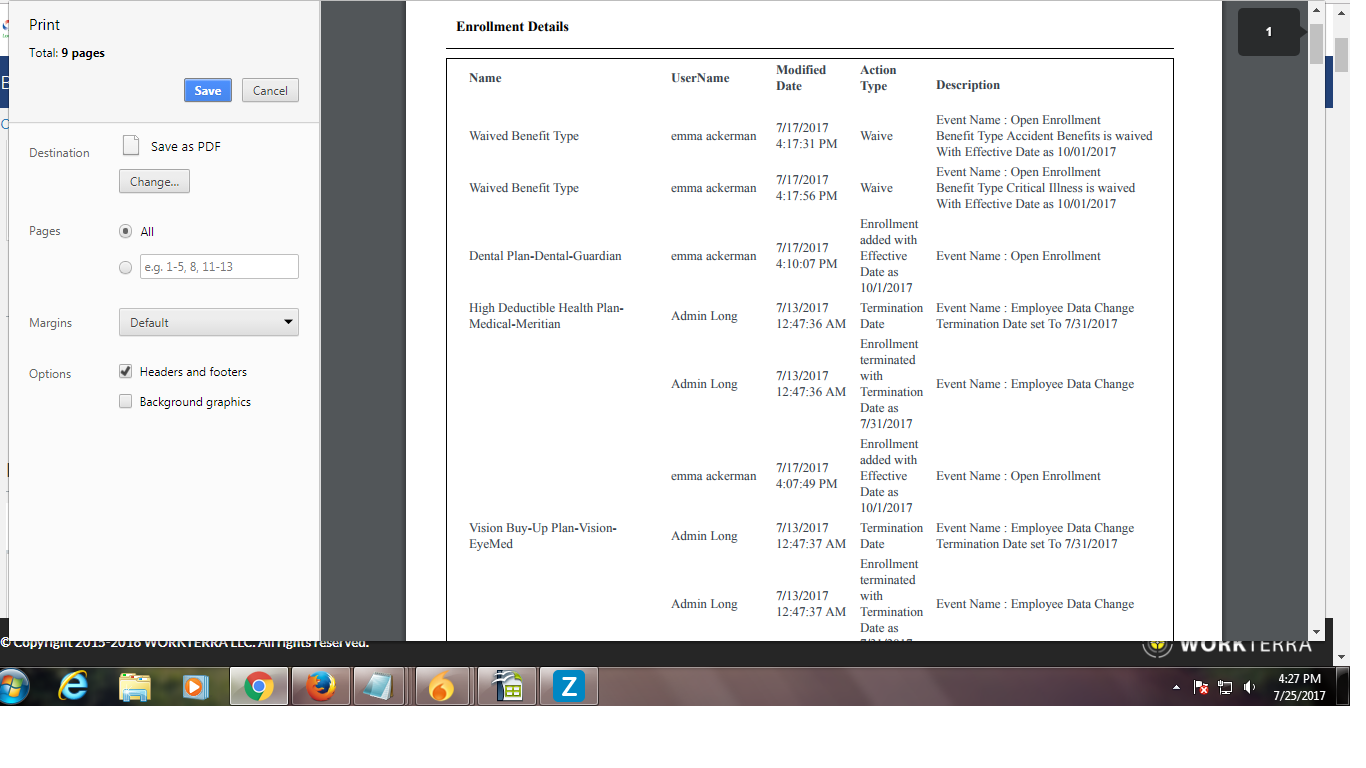Launch Internet Explorer from taskbar
The width and height of the screenshot is (1366, 768).
(x=73, y=687)
